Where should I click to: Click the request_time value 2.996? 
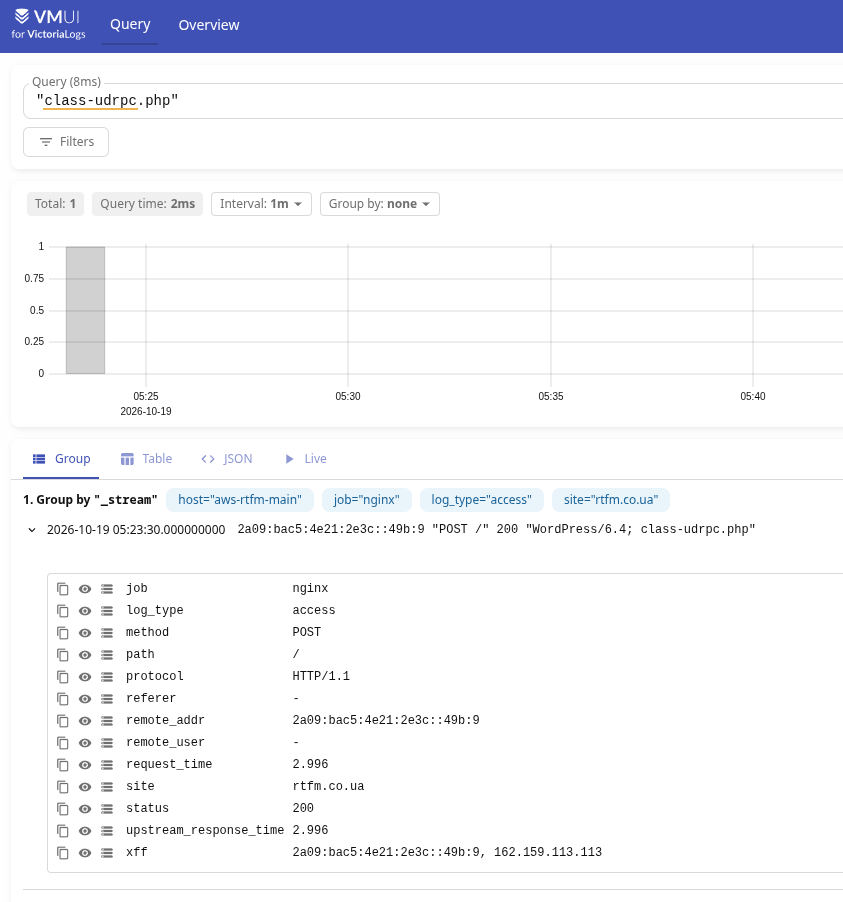pyautogui.click(x=310, y=765)
